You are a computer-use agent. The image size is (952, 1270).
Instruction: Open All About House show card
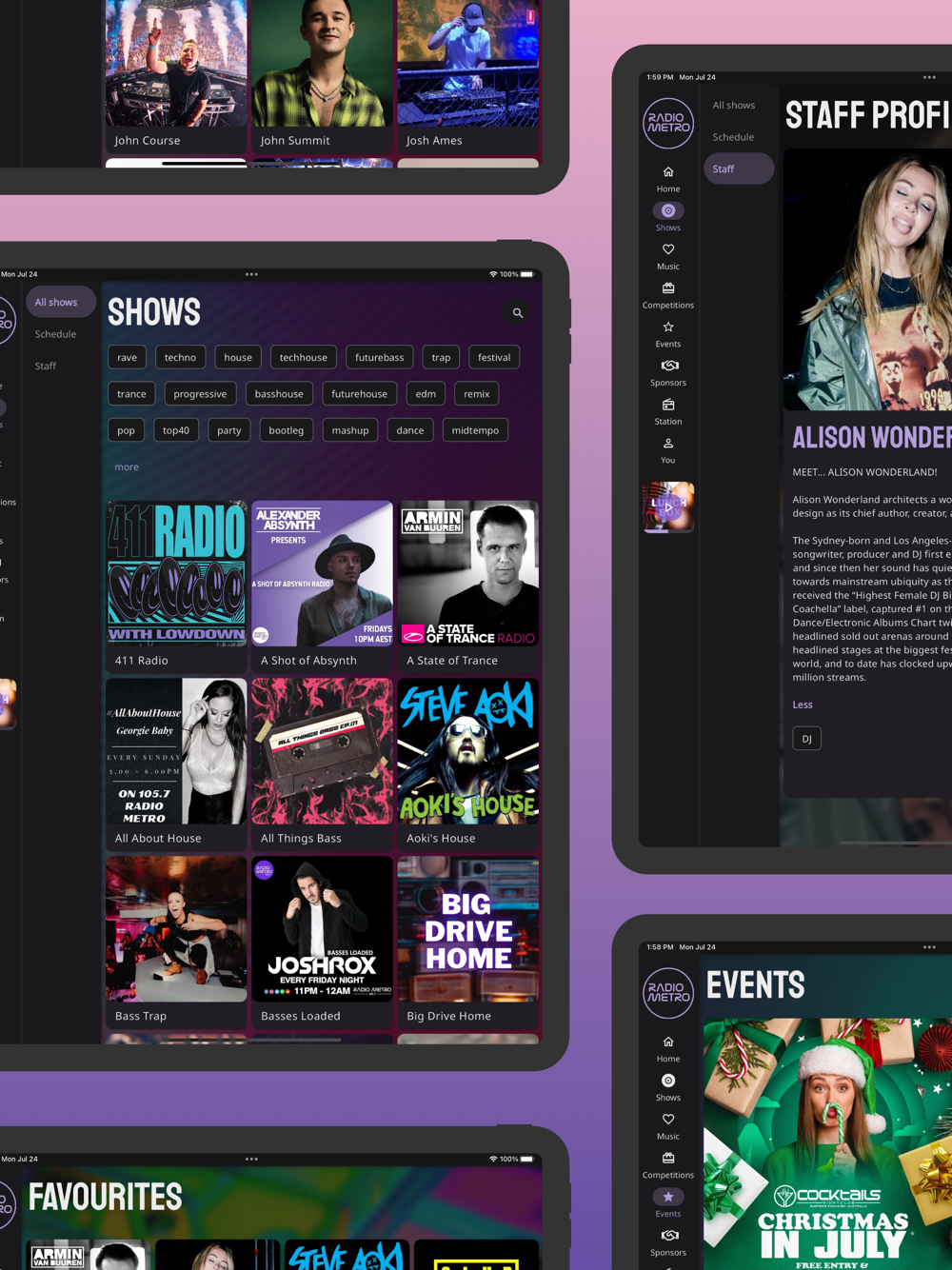176,764
